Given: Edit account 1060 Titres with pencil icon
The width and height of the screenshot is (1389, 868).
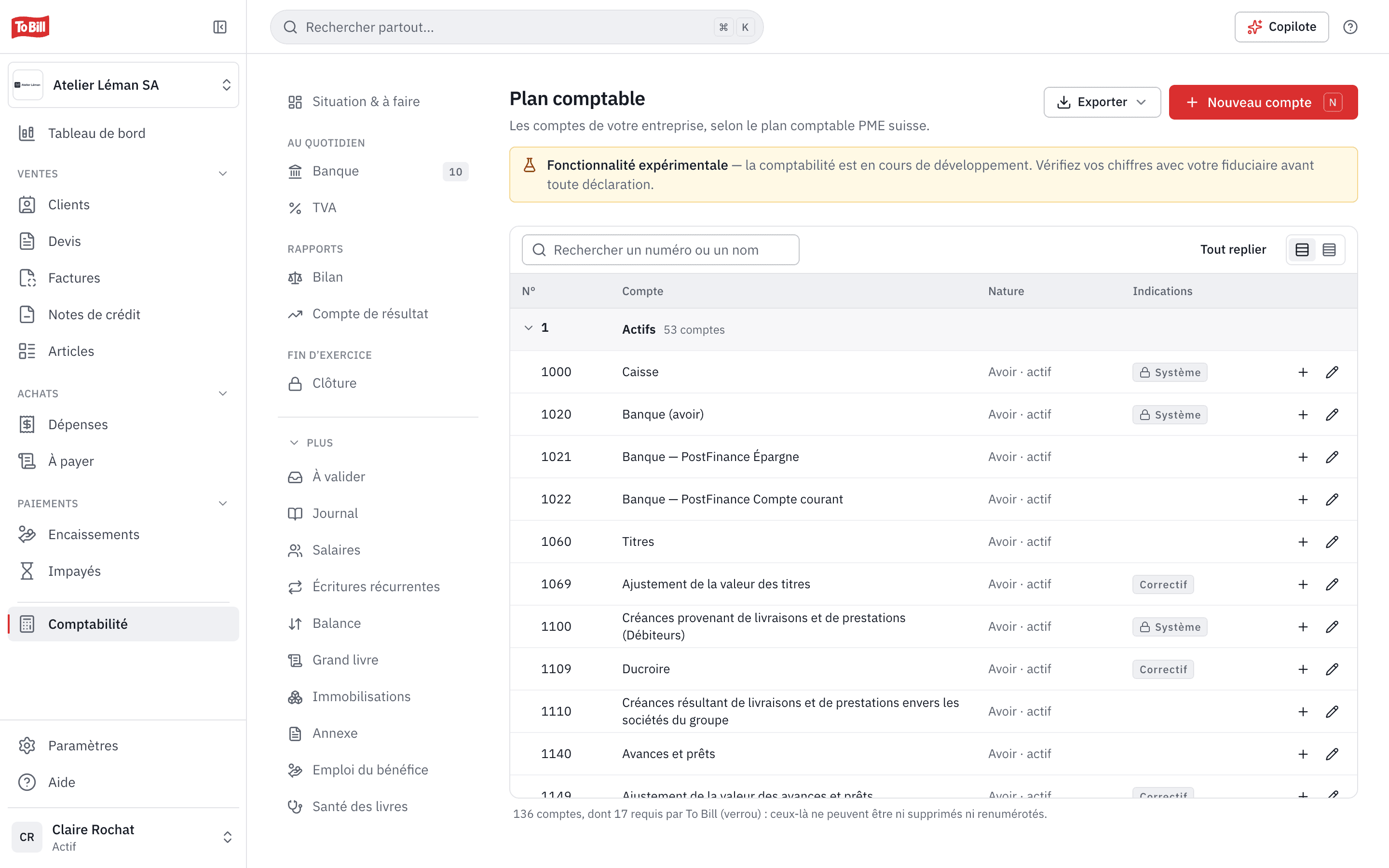Looking at the screenshot, I should [x=1332, y=542].
